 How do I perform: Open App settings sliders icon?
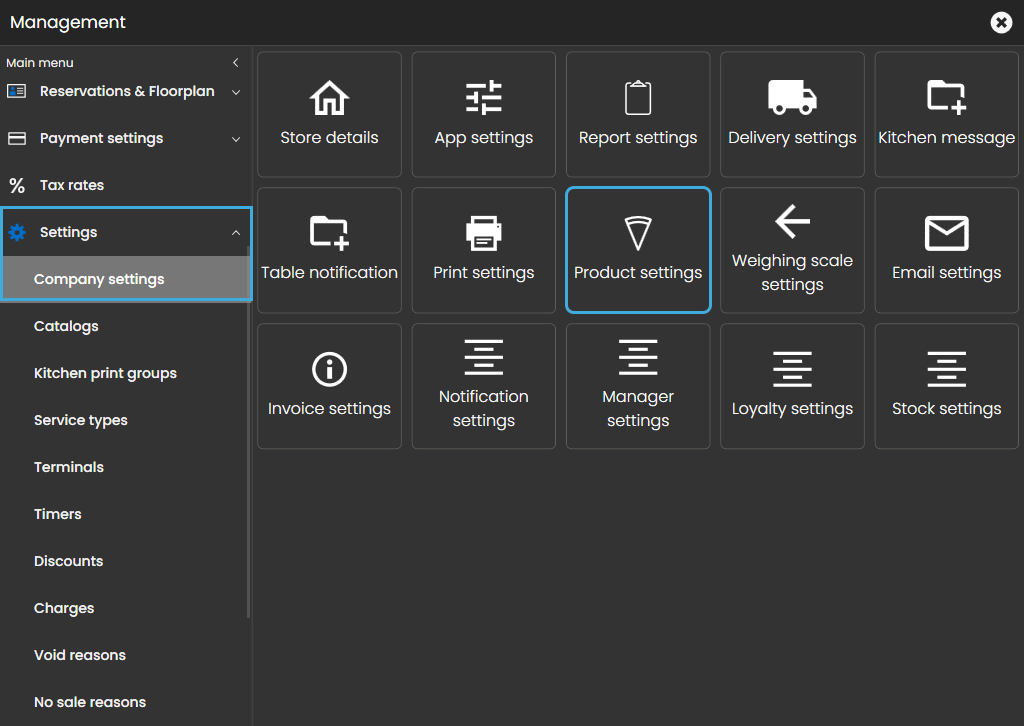[484, 99]
